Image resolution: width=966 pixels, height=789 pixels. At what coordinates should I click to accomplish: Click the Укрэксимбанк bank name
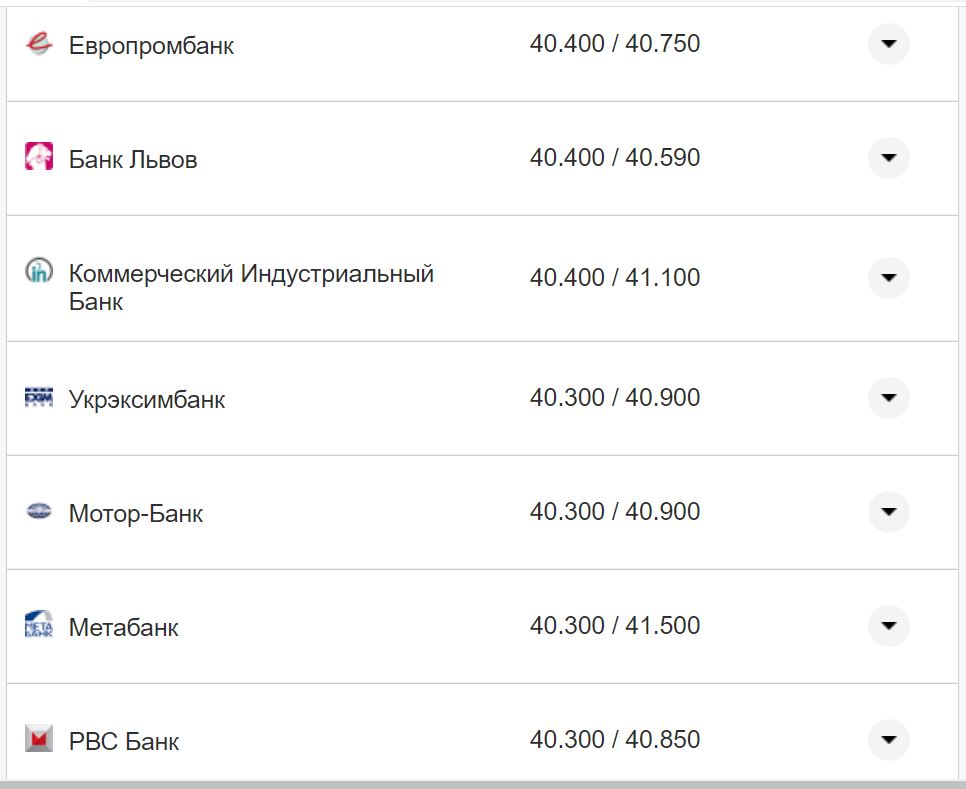click(147, 397)
